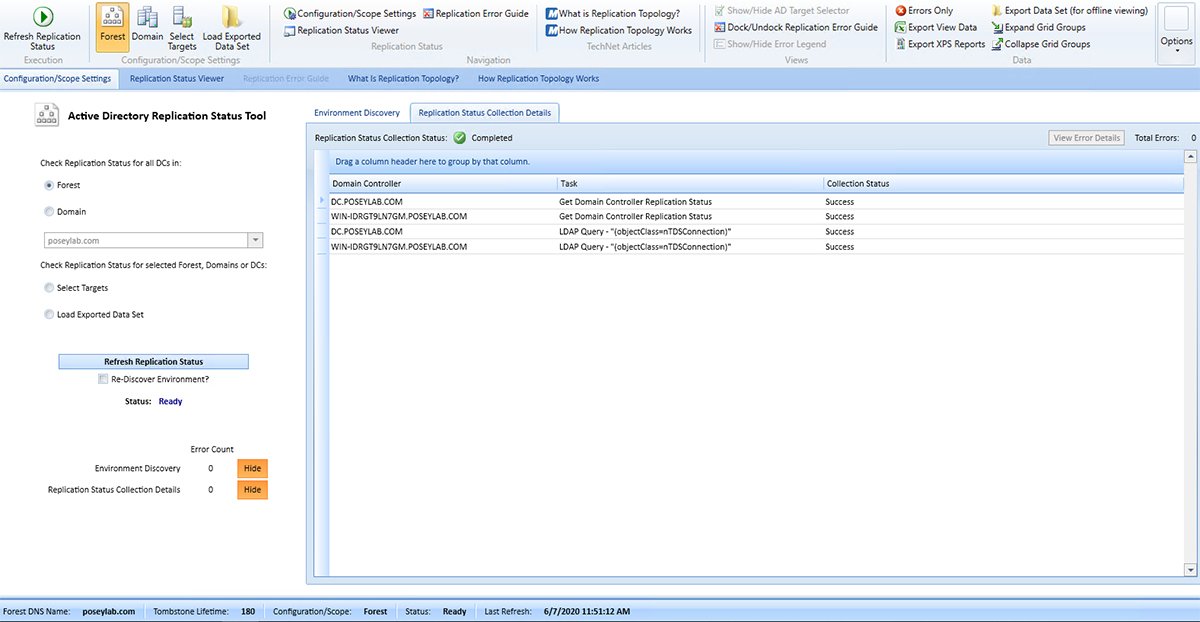Open the poseylab.com domain dropdown

click(255, 240)
